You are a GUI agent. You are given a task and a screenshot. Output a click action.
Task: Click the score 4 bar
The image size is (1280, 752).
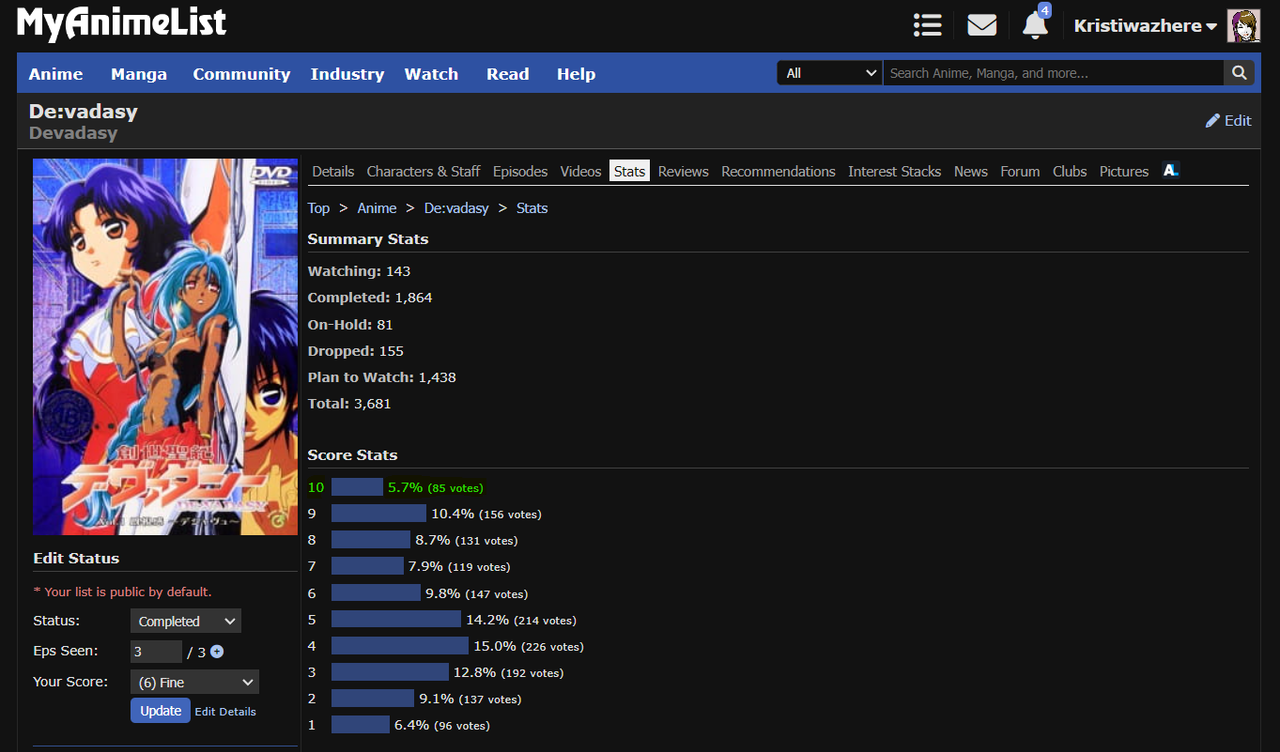point(400,646)
